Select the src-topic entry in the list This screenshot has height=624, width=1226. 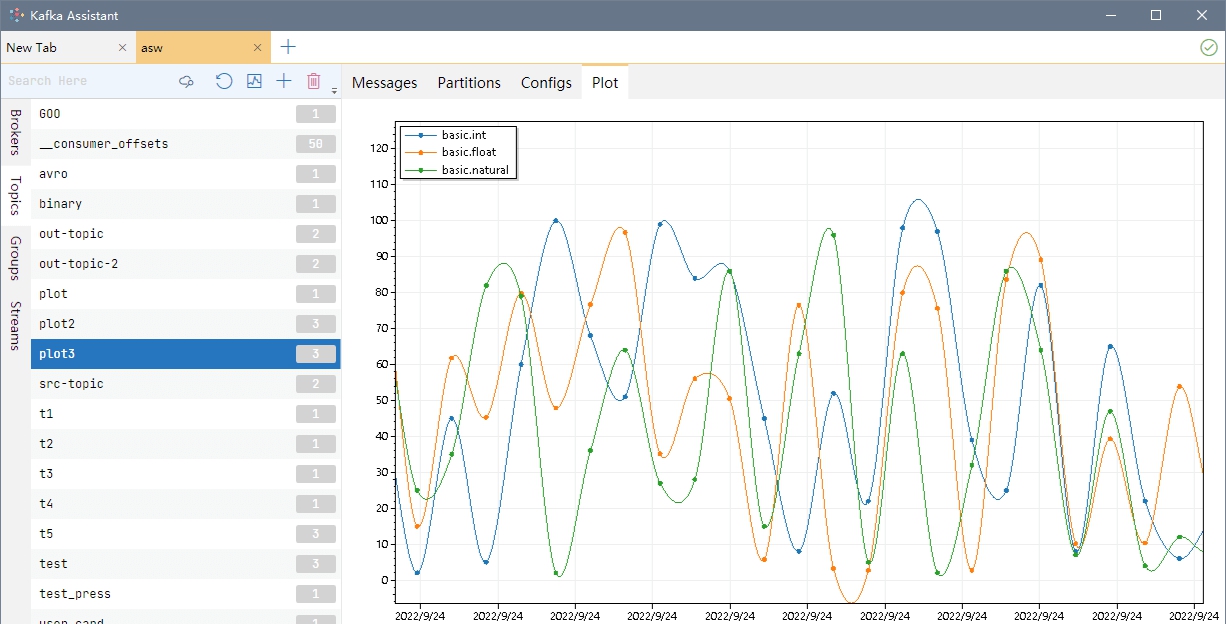point(71,384)
